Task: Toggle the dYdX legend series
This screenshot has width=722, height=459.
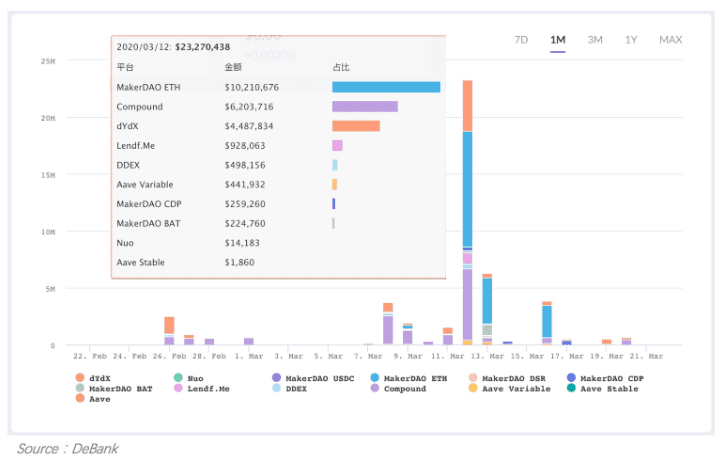Action: pyautogui.click(x=80, y=378)
